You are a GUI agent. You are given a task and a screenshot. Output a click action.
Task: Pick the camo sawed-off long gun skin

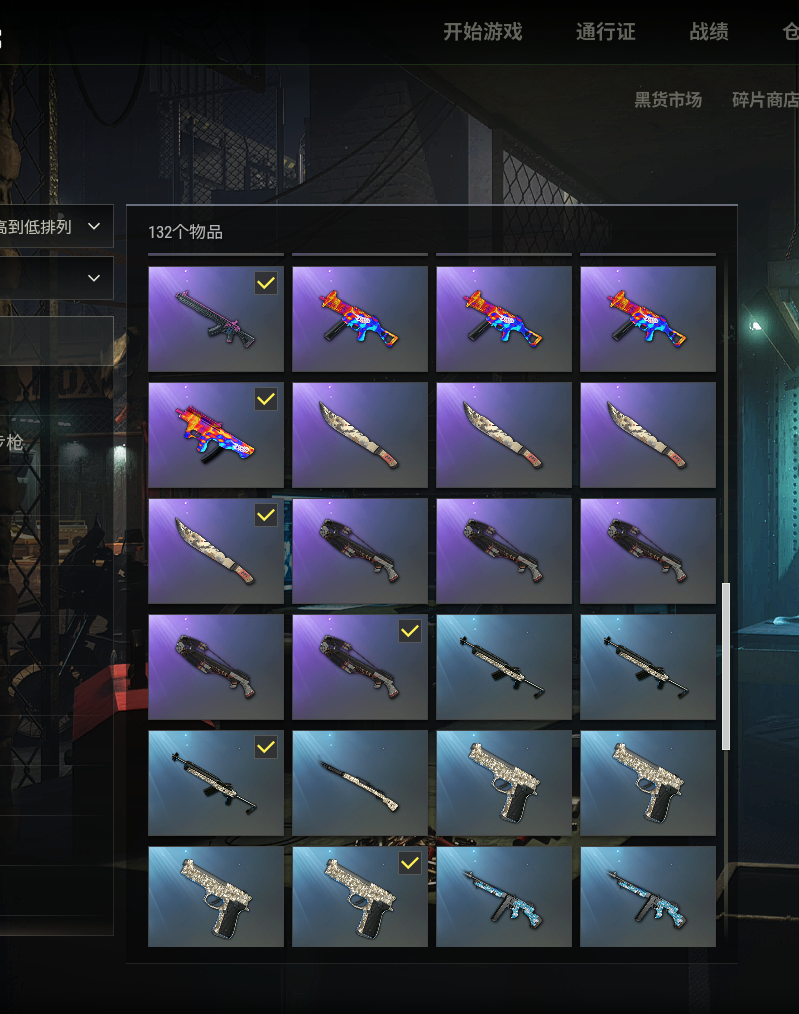coord(359,783)
